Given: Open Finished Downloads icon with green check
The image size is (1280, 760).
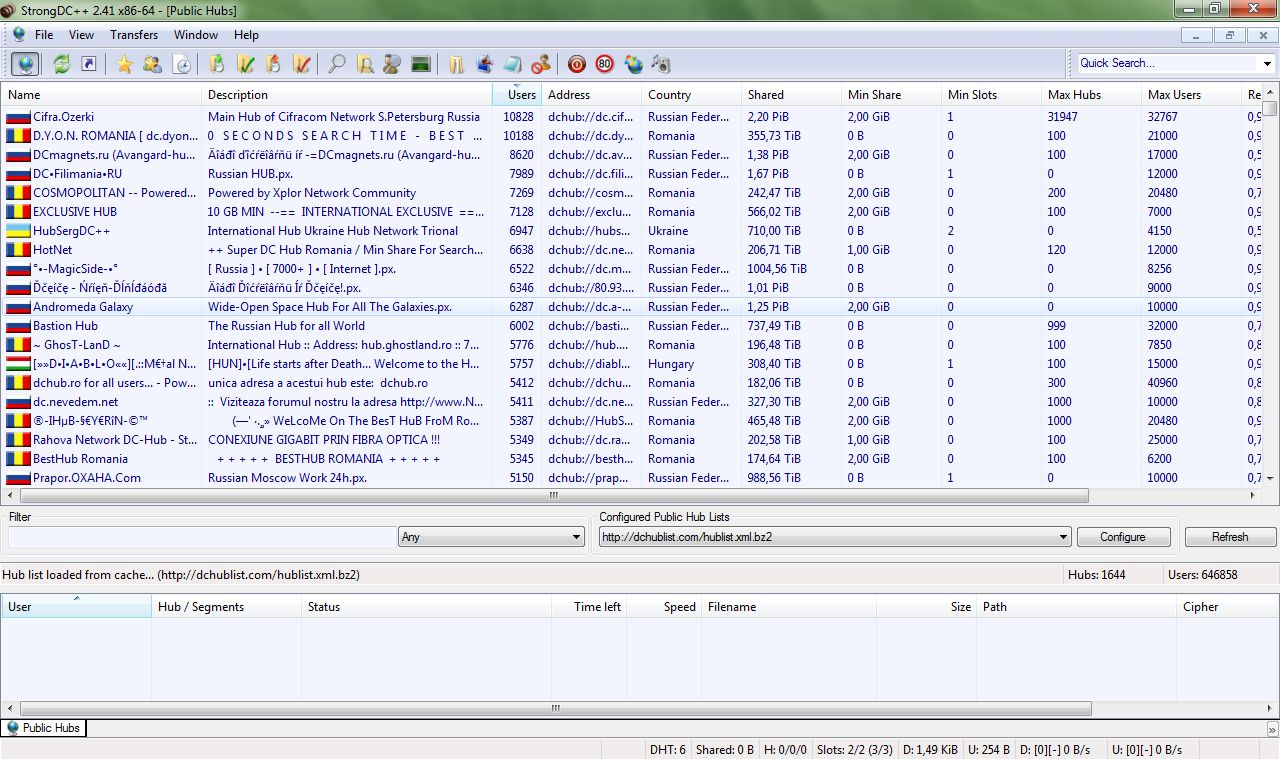Looking at the screenshot, I should coord(245,64).
